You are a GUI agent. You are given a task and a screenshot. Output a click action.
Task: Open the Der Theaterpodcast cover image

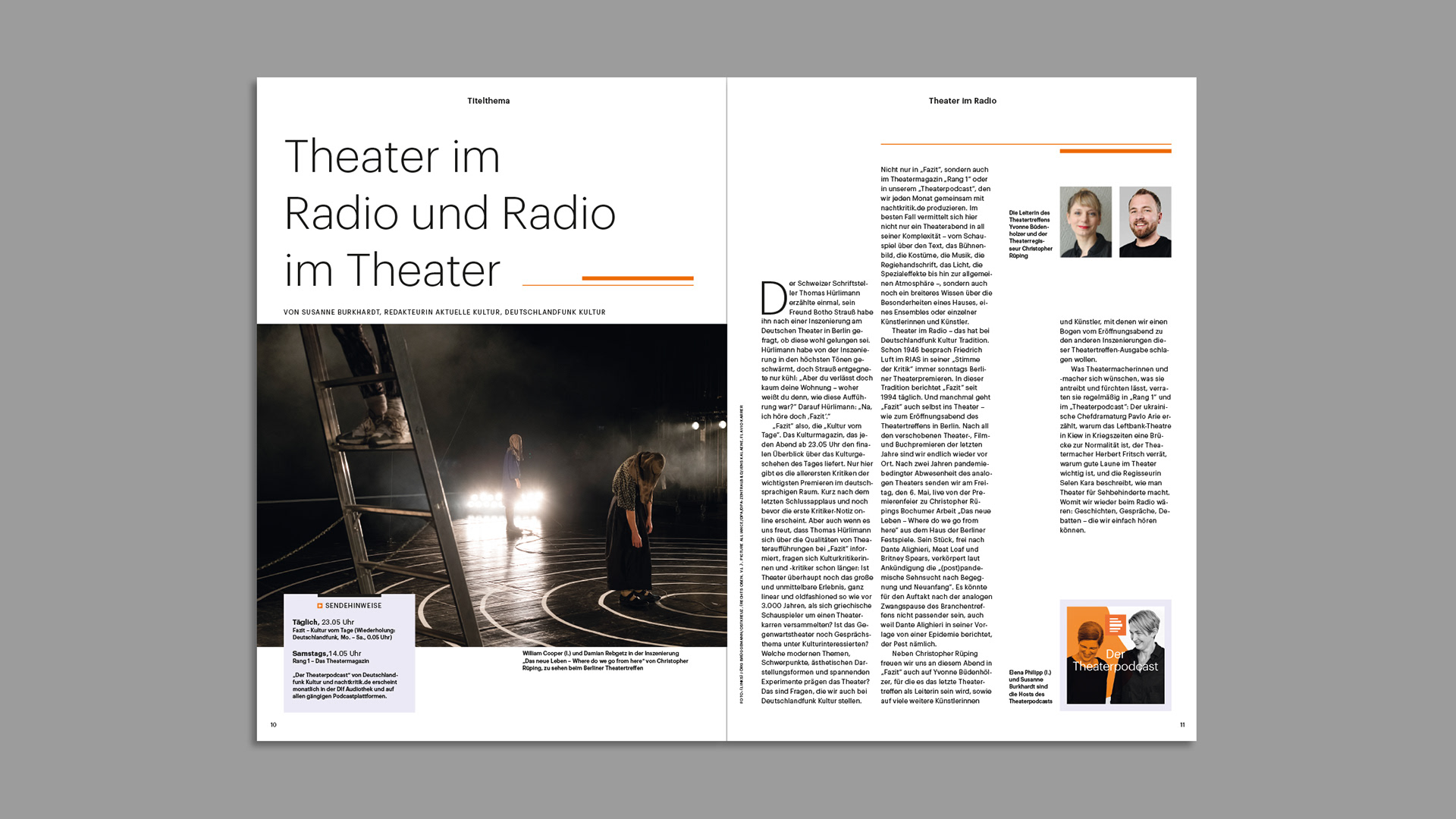pyautogui.click(x=1115, y=655)
